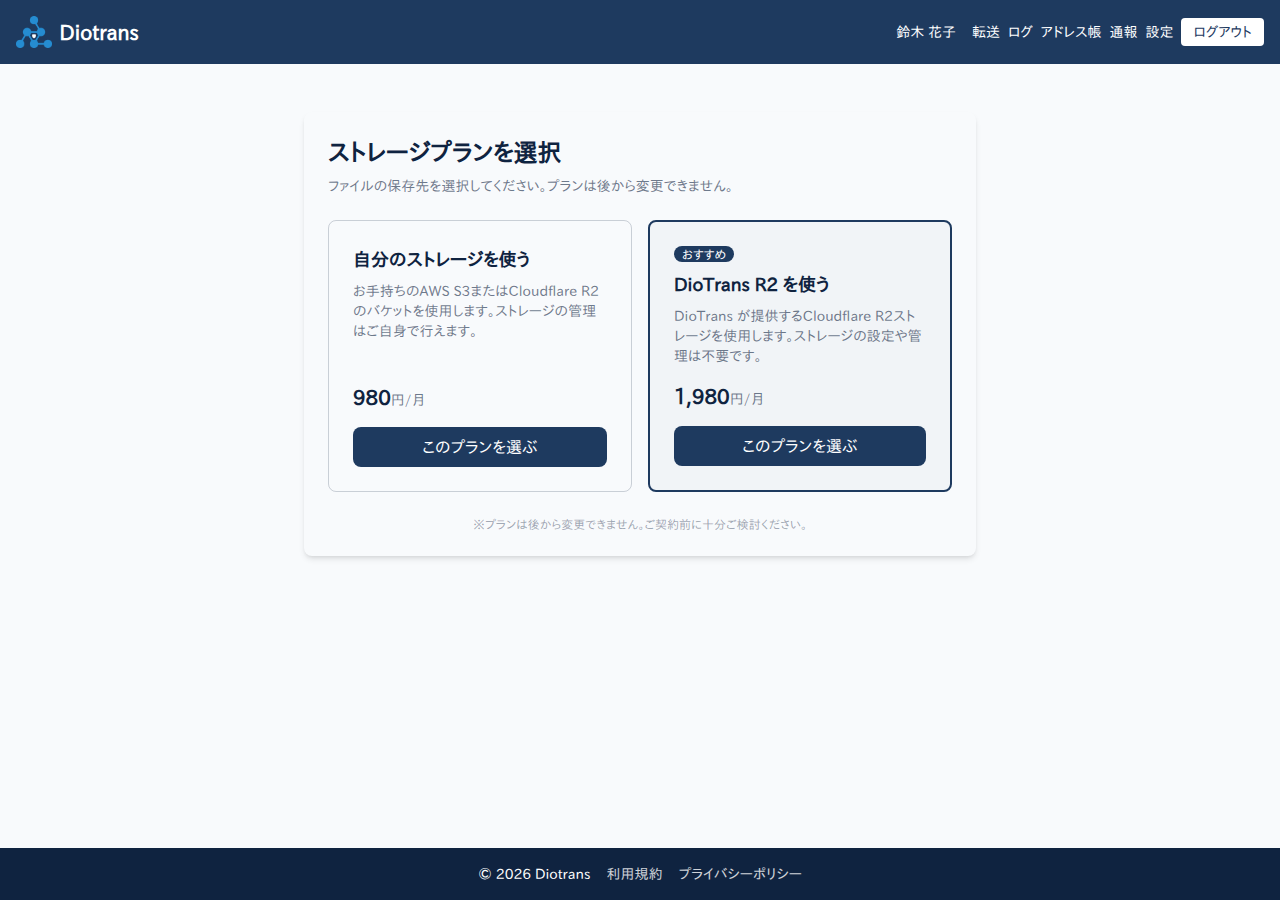This screenshot has width=1280, height=900.
Task: Click the おすすめ badge
Action: tap(704, 254)
